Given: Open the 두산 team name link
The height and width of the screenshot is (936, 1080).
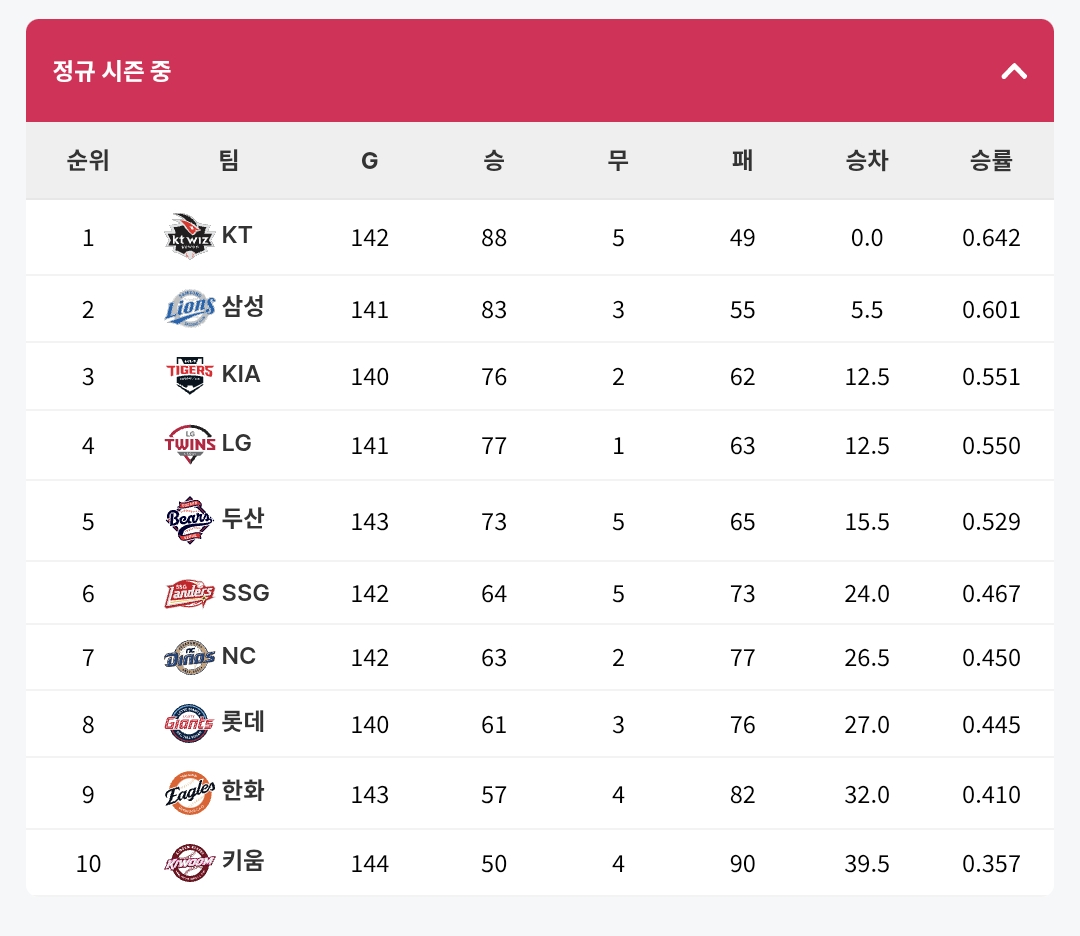Looking at the screenshot, I should pyautogui.click(x=243, y=518).
